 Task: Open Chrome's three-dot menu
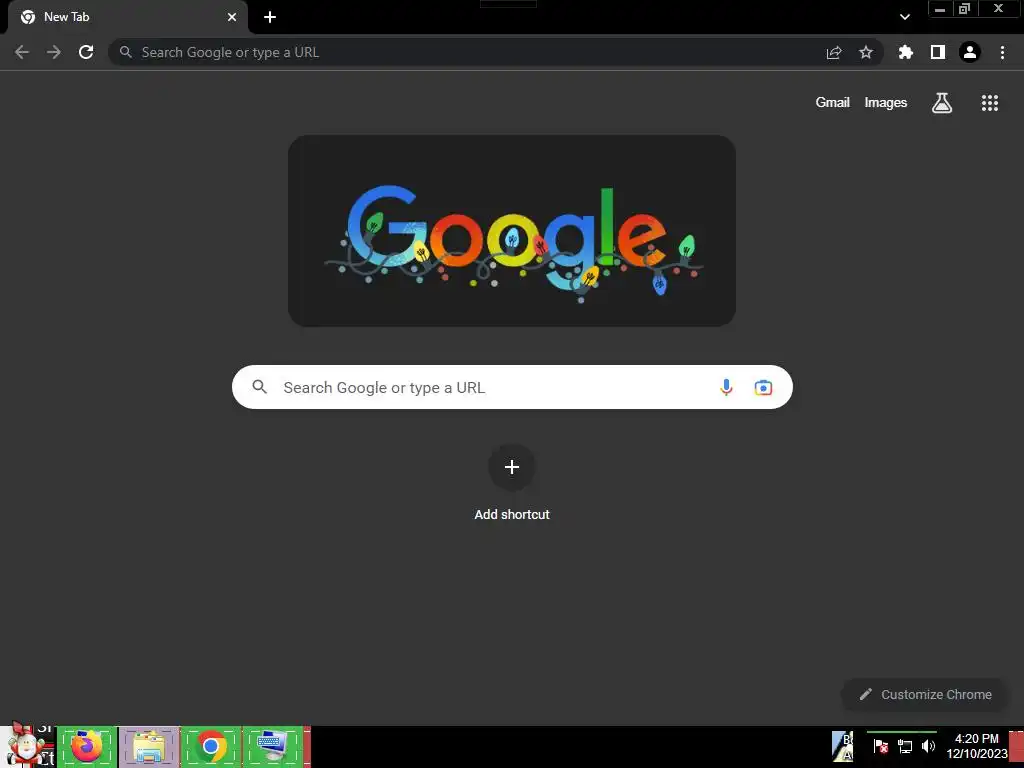pyautogui.click(x=1002, y=52)
